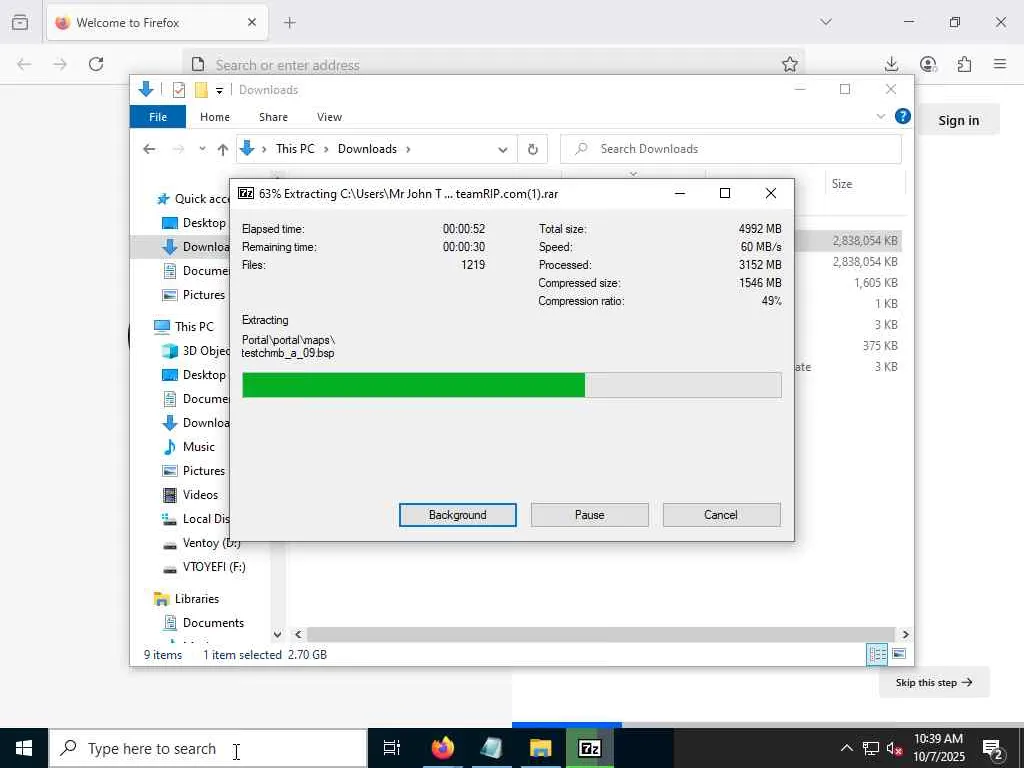1024x768 pixels.
Task: Open the File tab in Explorer
Action: [157, 117]
